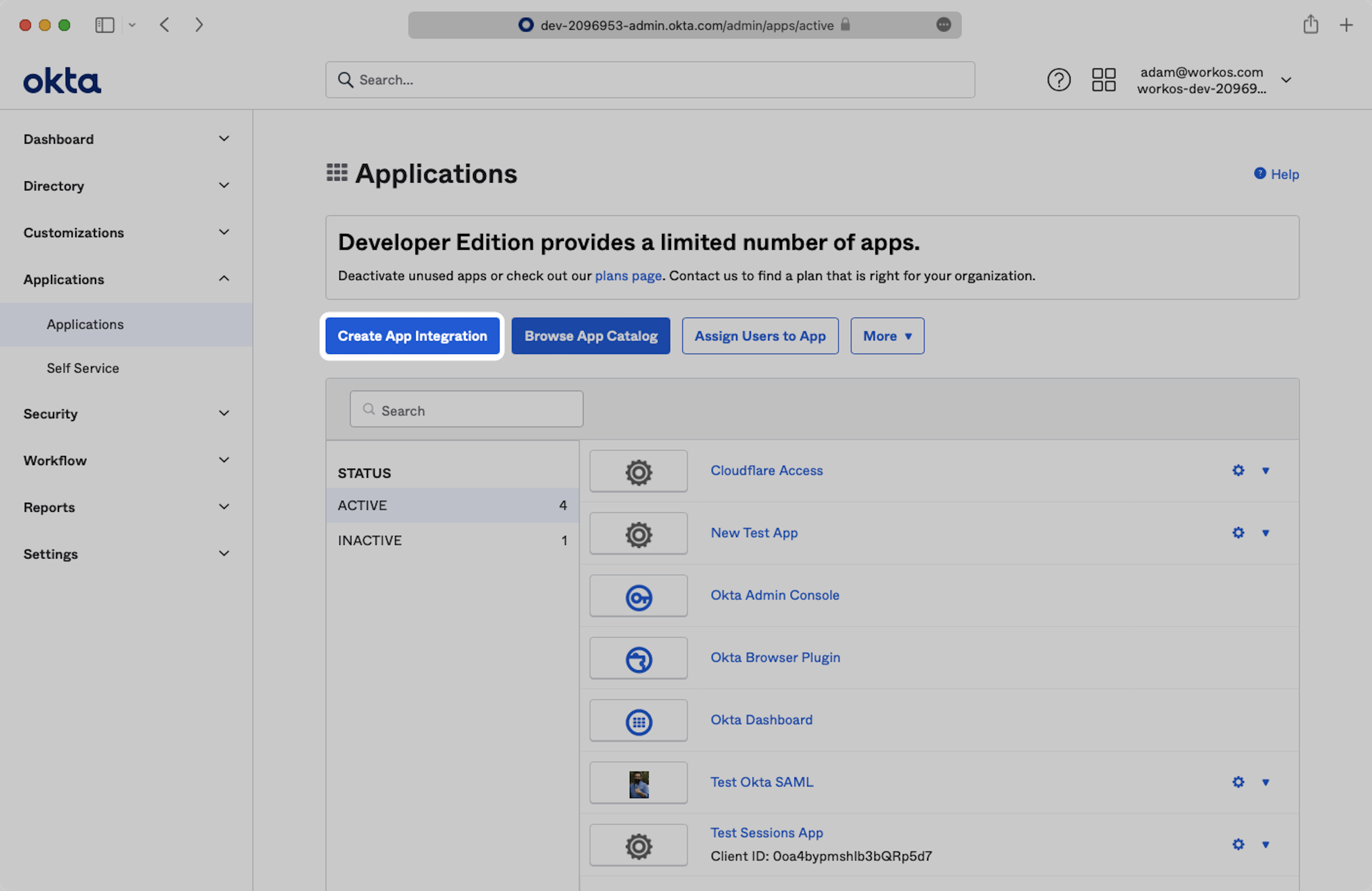Click the Okta Browser Plugin app icon
This screenshot has width=1372, height=891.
tap(638, 659)
